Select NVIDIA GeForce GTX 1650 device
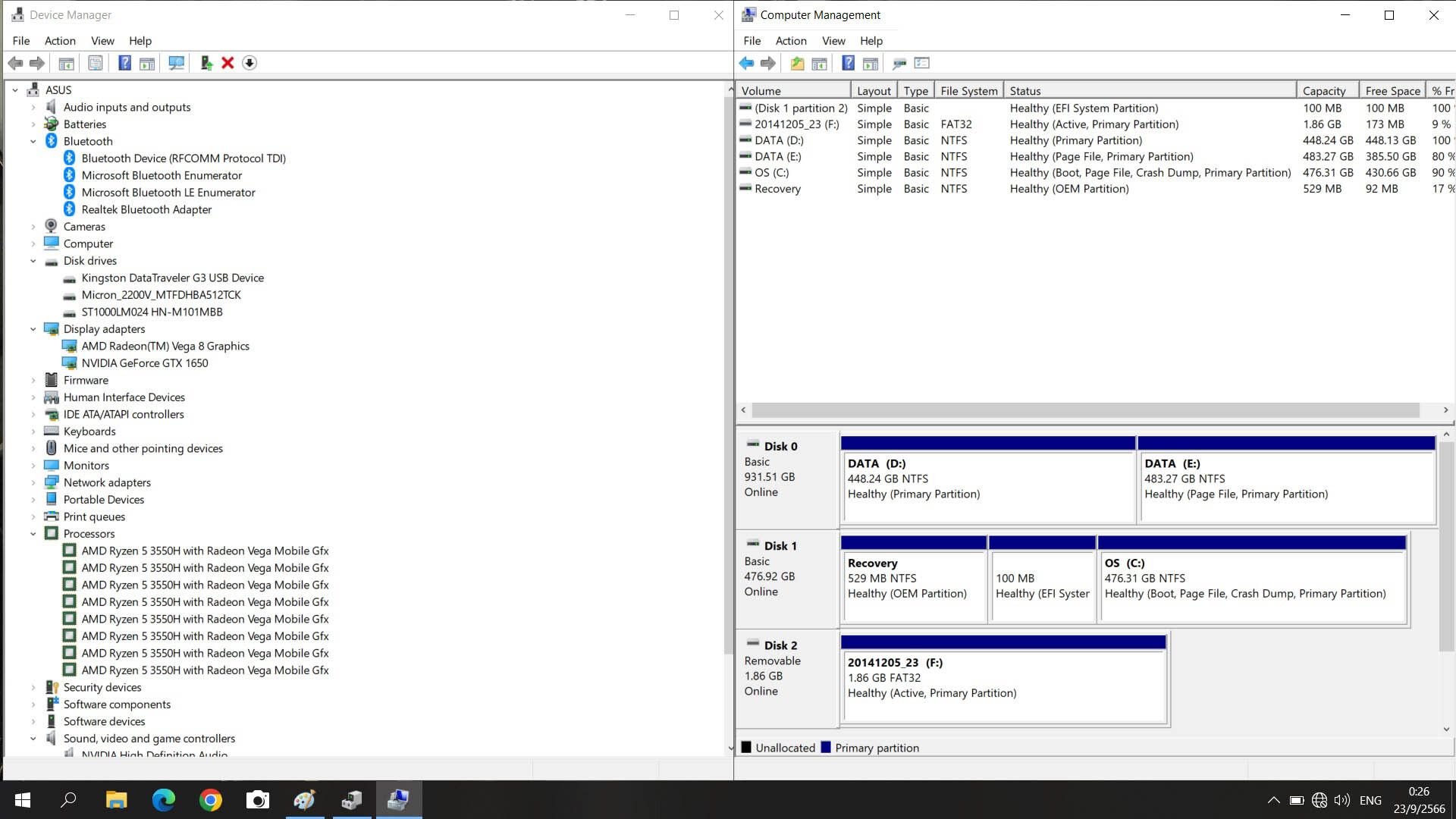This screenshot has width=1456, height=819. pos(144,363)
